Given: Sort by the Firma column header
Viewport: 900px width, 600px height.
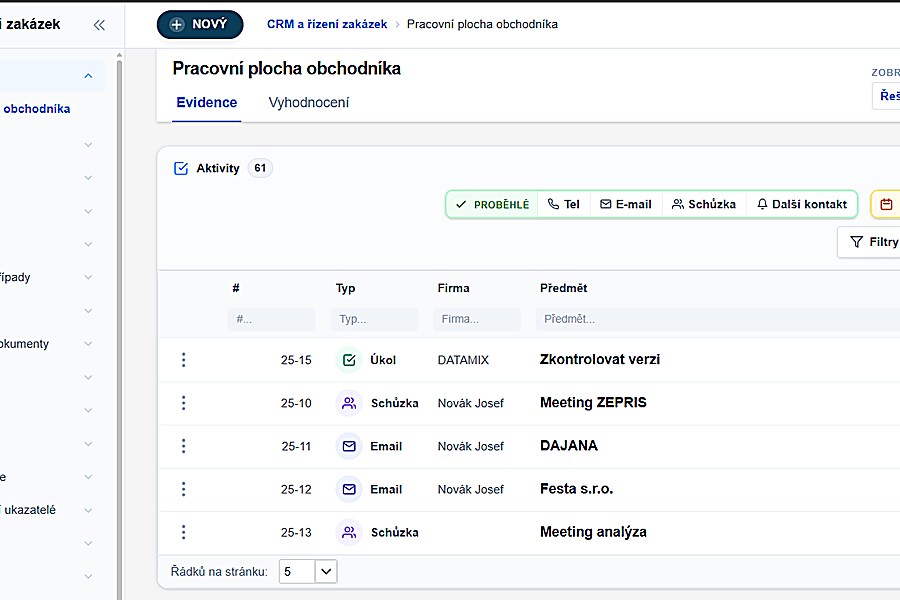Looking at the screenshot, I should [453, 288].
